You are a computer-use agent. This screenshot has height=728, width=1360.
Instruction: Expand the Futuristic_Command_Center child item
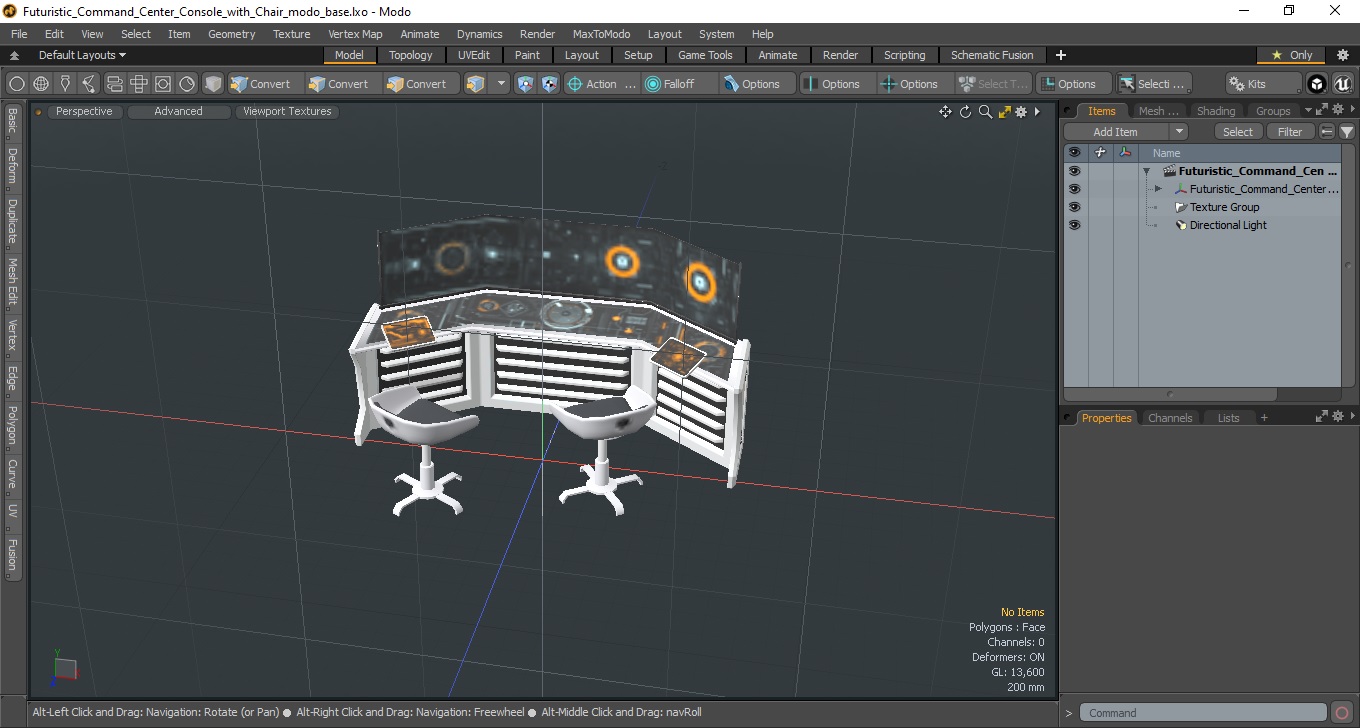pyautogui.click(x=1158, y=189)
